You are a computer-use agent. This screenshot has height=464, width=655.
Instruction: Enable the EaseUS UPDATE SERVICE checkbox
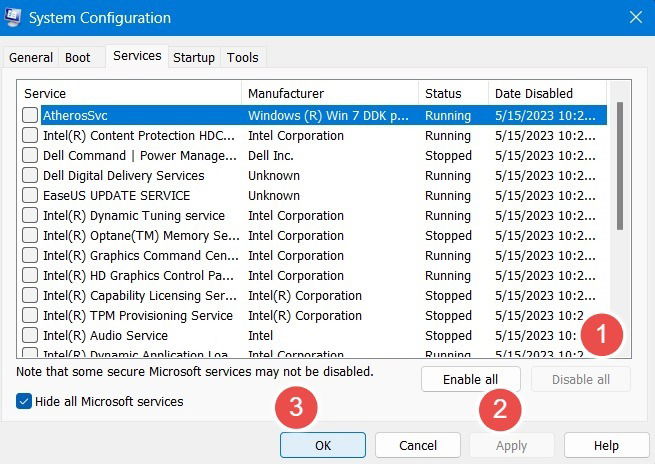click(30, 195)
